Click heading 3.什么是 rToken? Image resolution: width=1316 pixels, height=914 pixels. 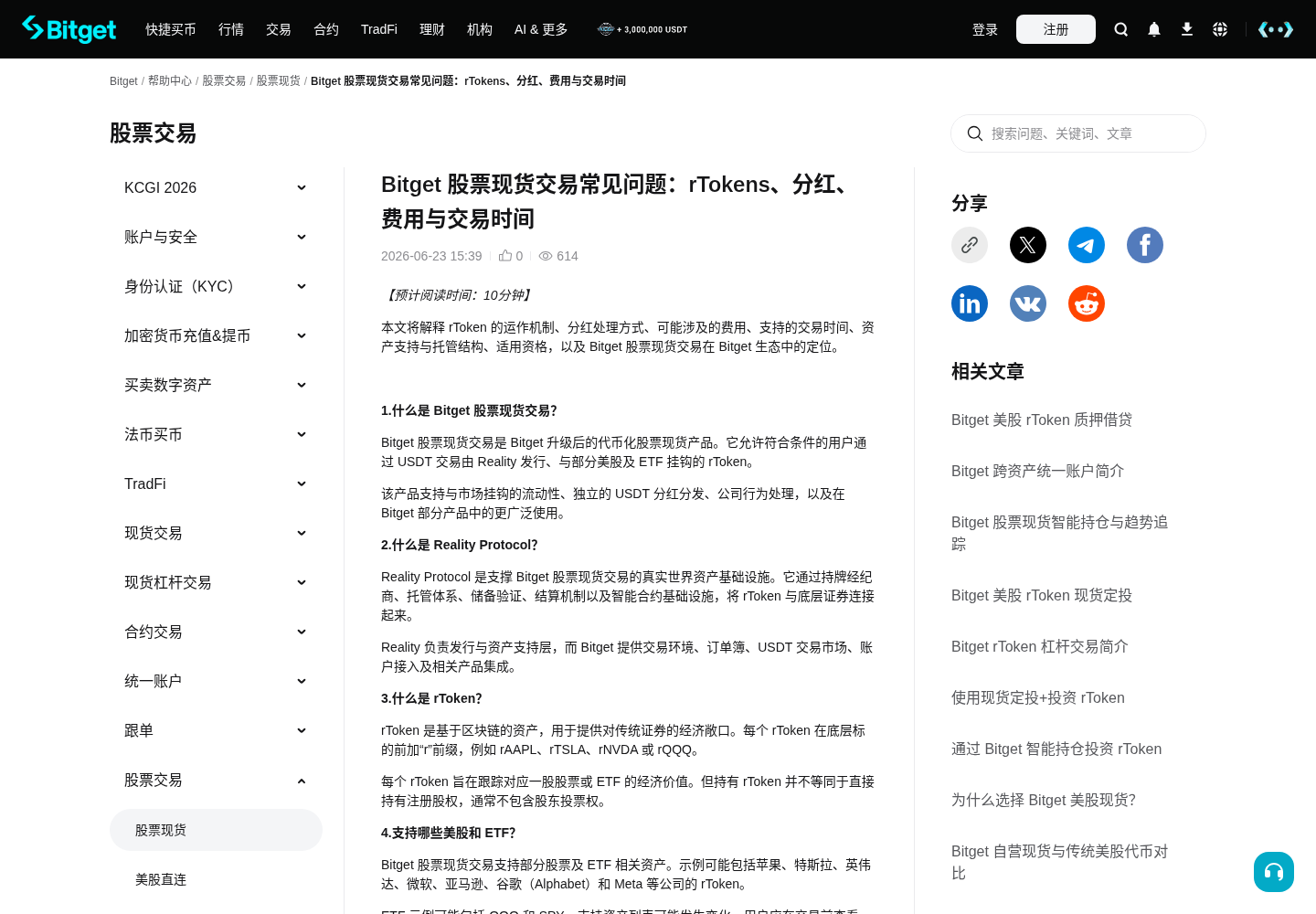point(431,698)
